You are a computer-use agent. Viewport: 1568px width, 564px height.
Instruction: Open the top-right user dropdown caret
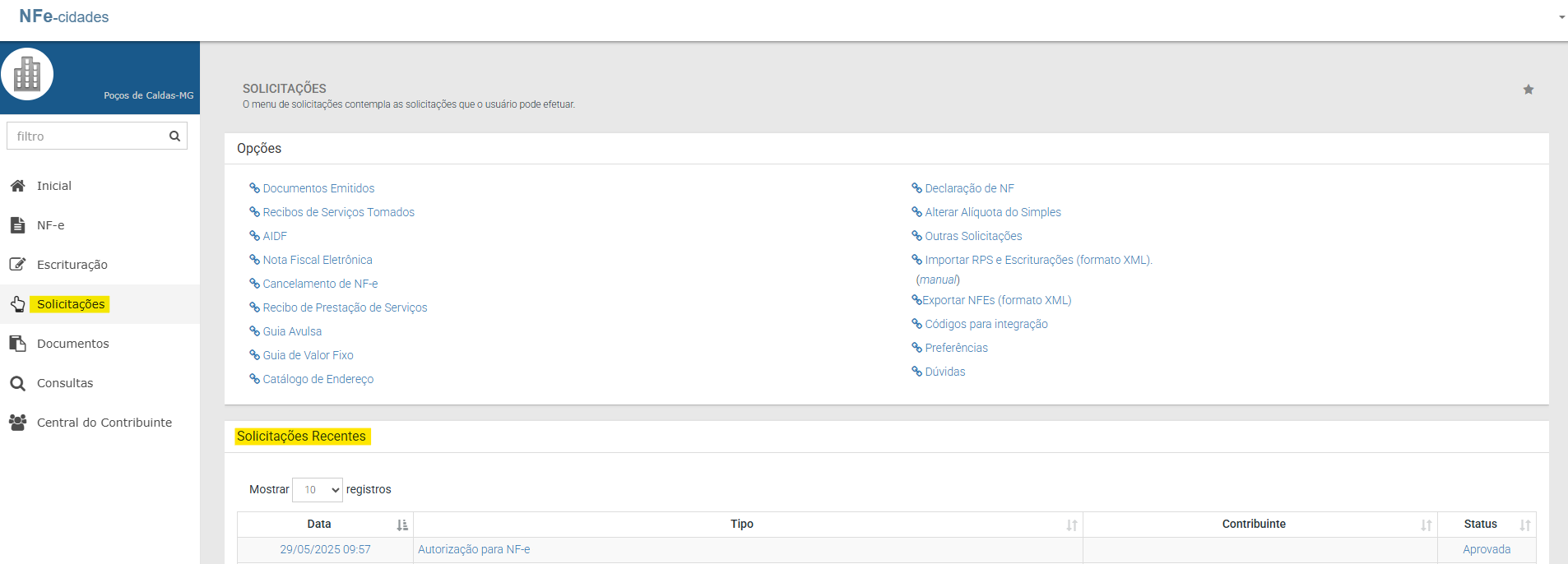click(x=1561, y=17)
